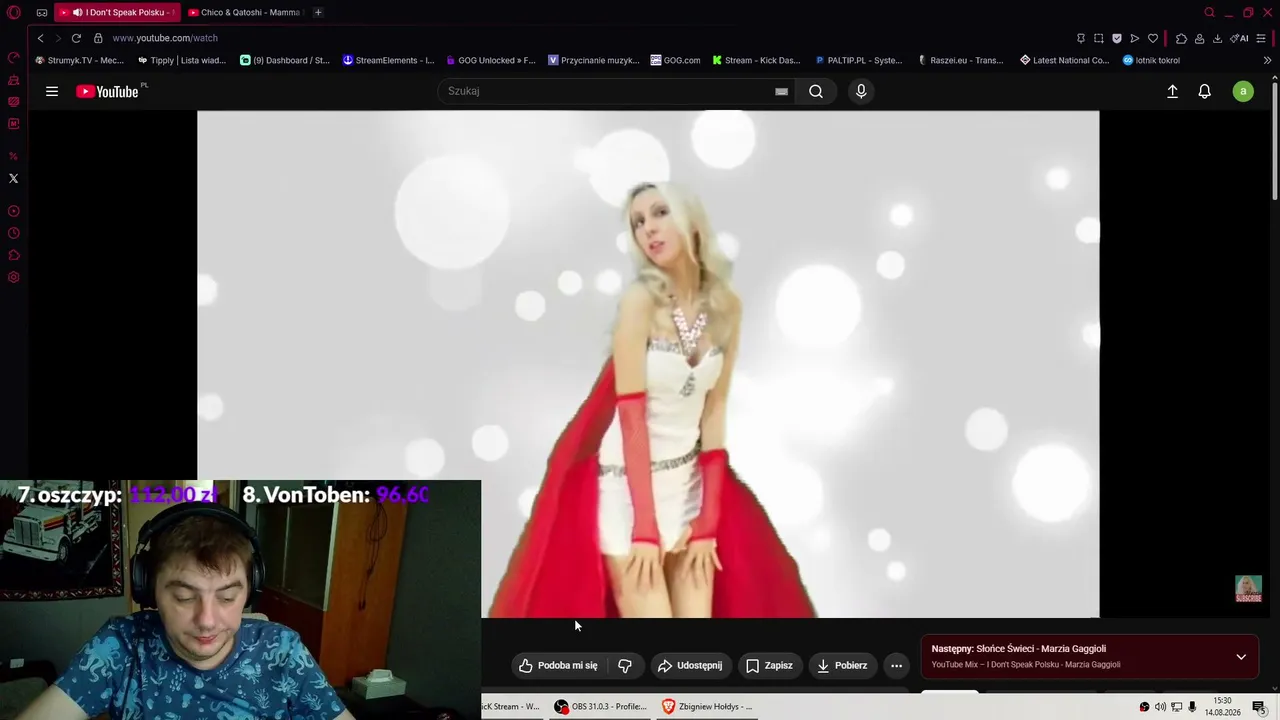The width and height of the screenshot is (1280, 720).
Task: Click the Następny: Słońce Świeci title
Action: tap(1019, 649)
